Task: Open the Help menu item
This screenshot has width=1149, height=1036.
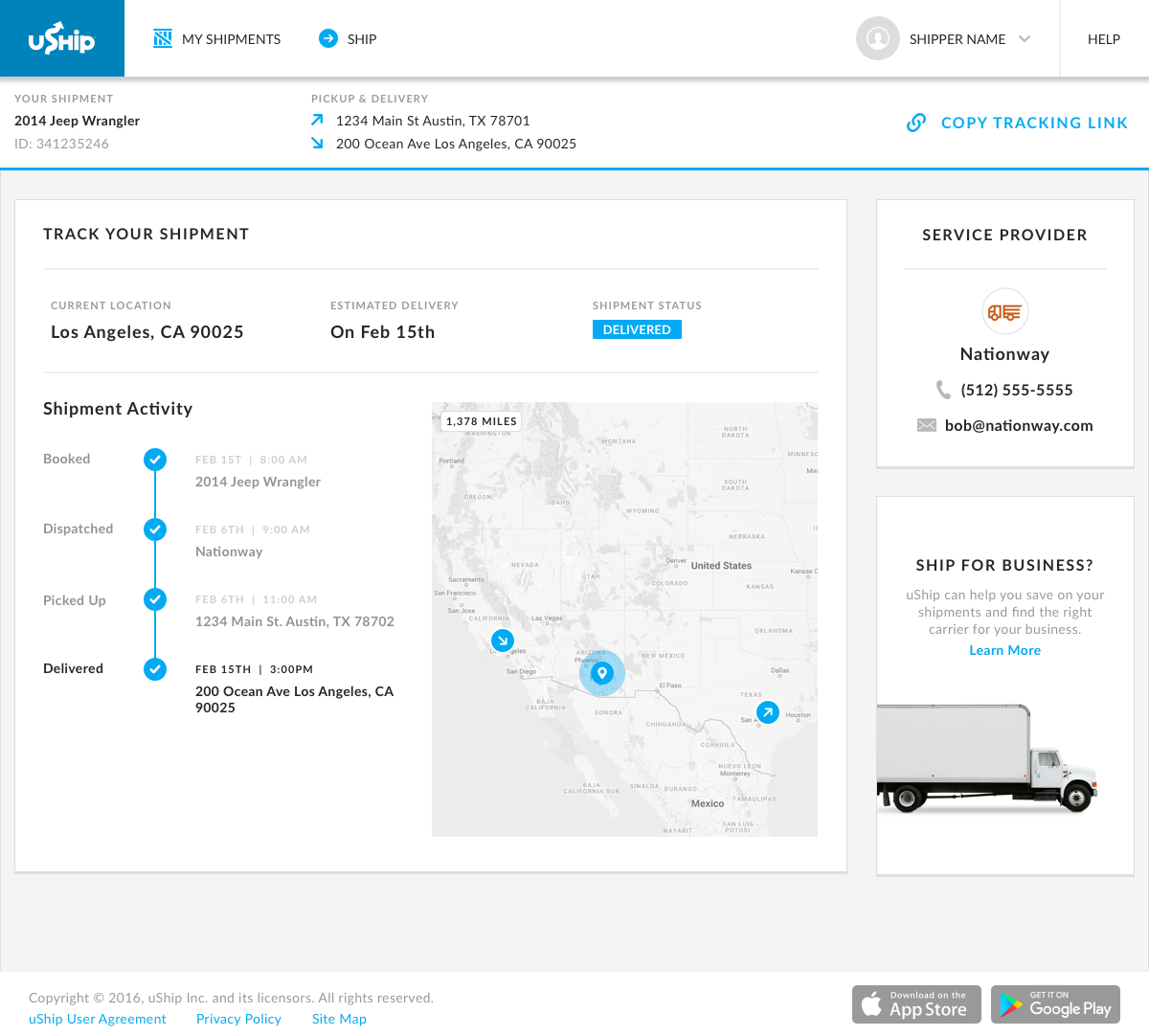Action: coord(1103,39)
